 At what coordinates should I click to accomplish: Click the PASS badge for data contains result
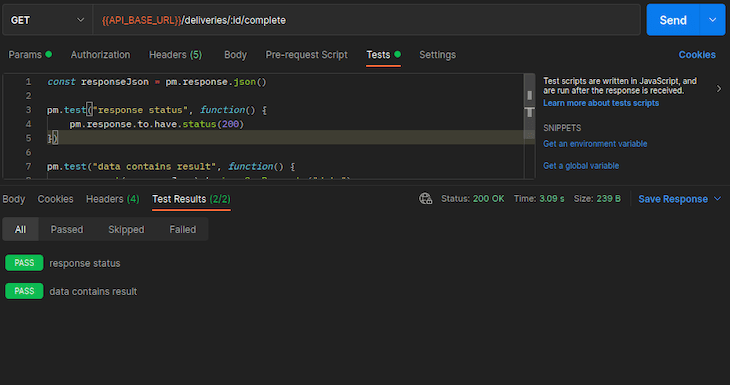[24, 291]
